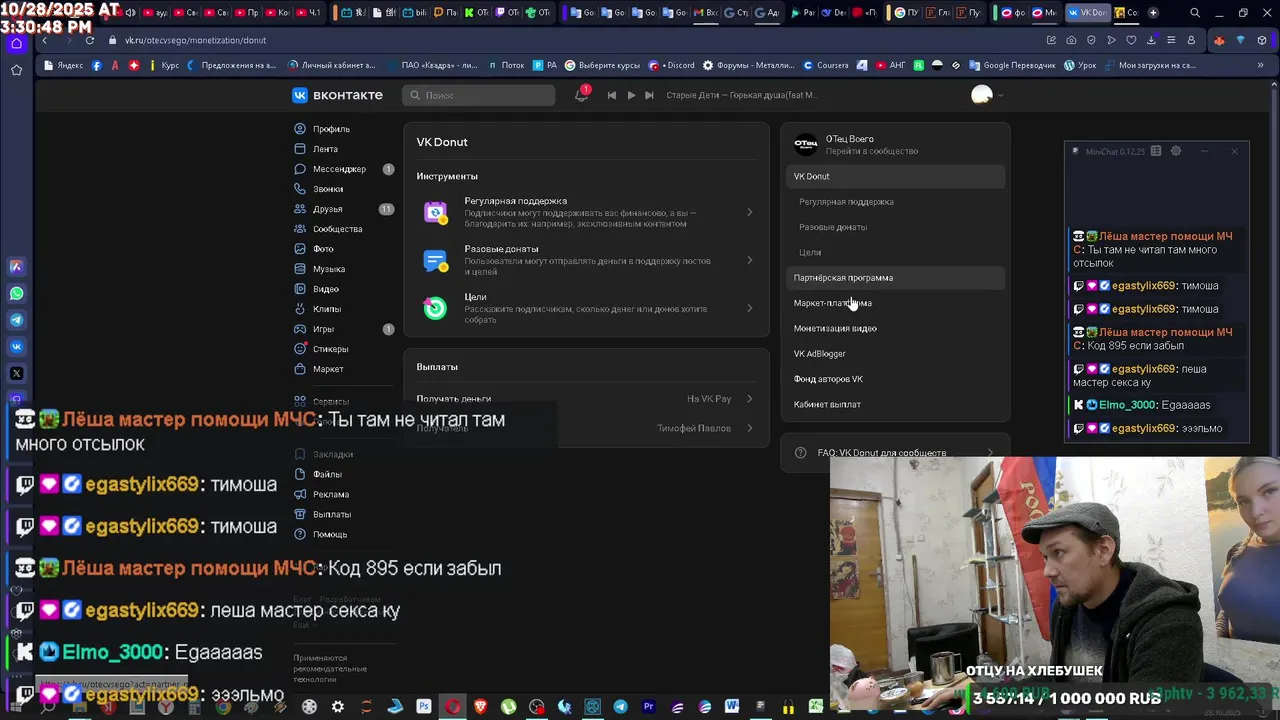The height and width of the screenshot is (720, 1280).
Task: Open the Discord bookmark
Action: [x=672, y=65]
